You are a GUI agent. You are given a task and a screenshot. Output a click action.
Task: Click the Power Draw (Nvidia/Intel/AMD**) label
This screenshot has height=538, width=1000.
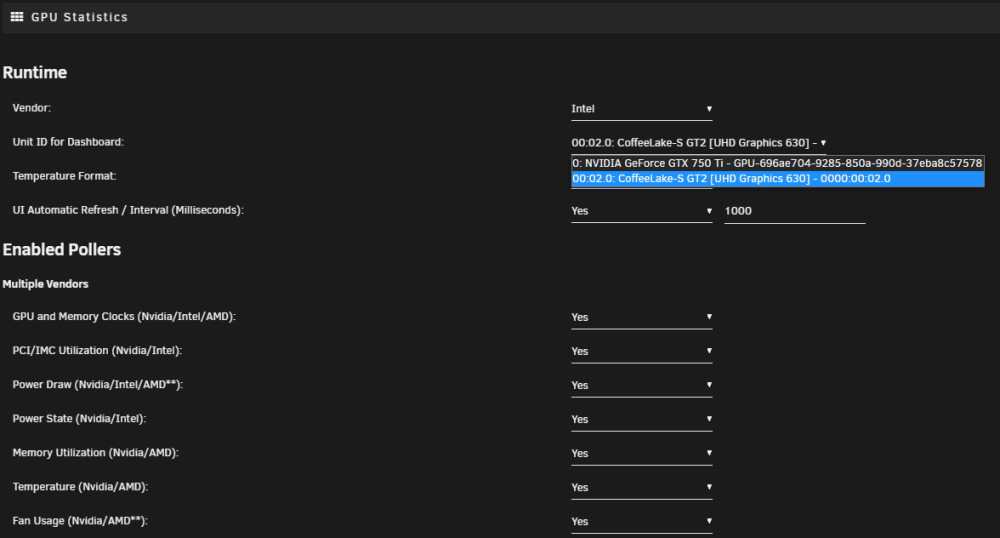pyautogui.click(x=98, y=384)
